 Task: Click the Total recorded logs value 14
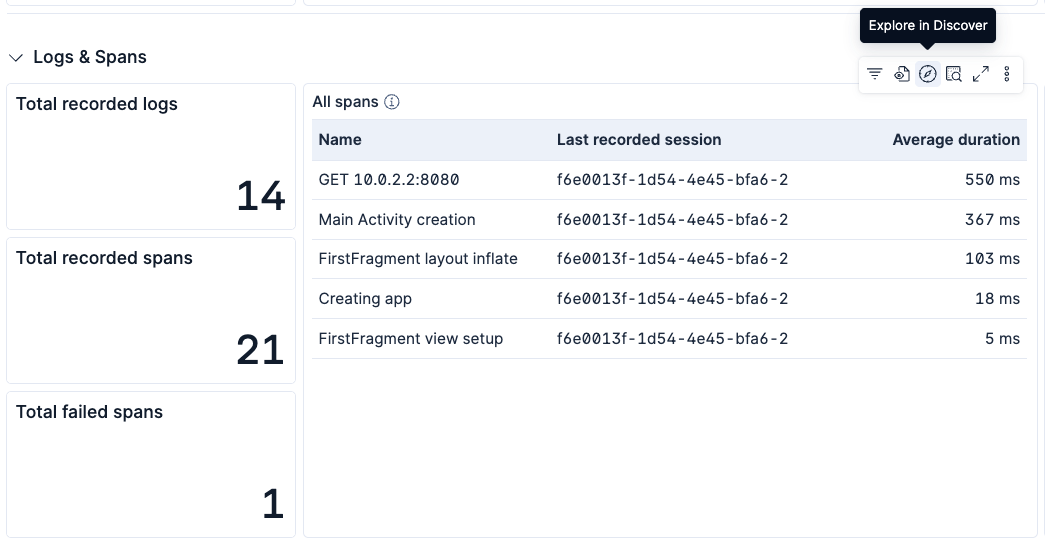point(261,197)
